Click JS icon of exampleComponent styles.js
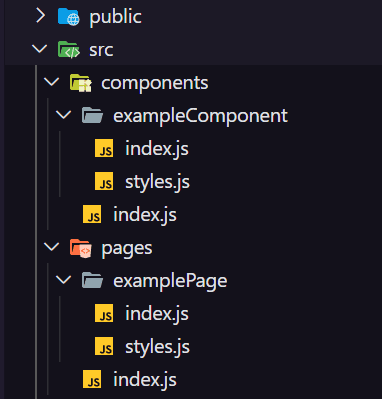Image resolution: width=382 pixels, height=399 pixels. coord(104,181)
